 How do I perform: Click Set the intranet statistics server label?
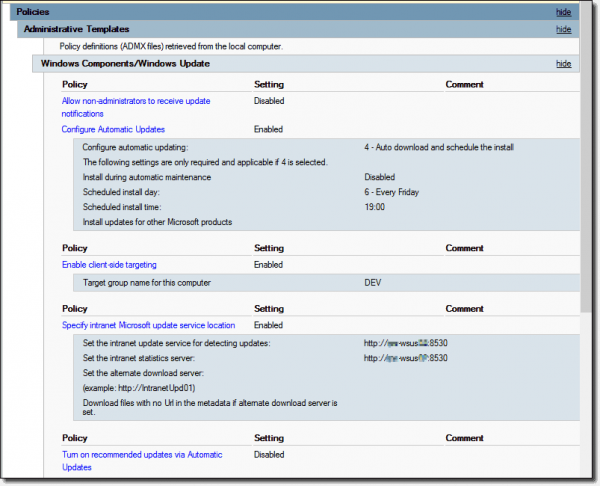(139, 358)
